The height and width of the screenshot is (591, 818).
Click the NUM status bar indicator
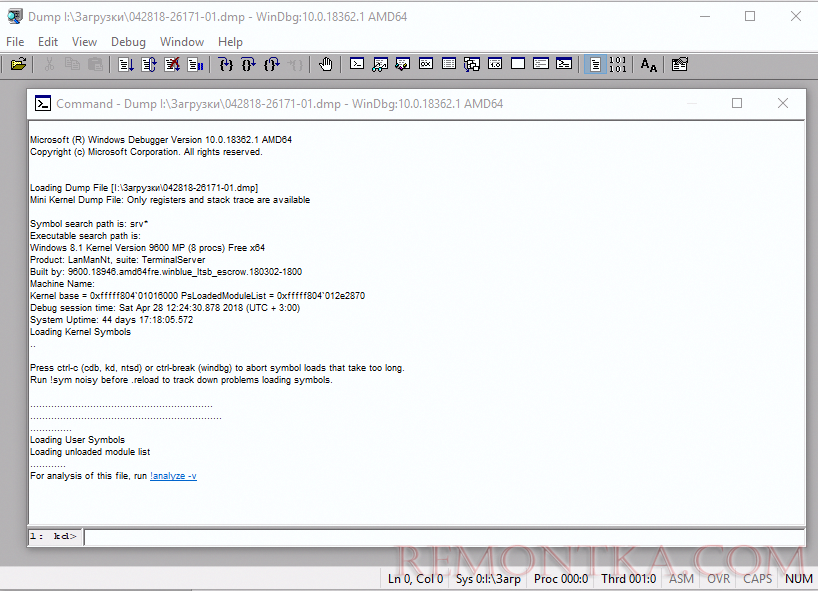click(798, 578)
